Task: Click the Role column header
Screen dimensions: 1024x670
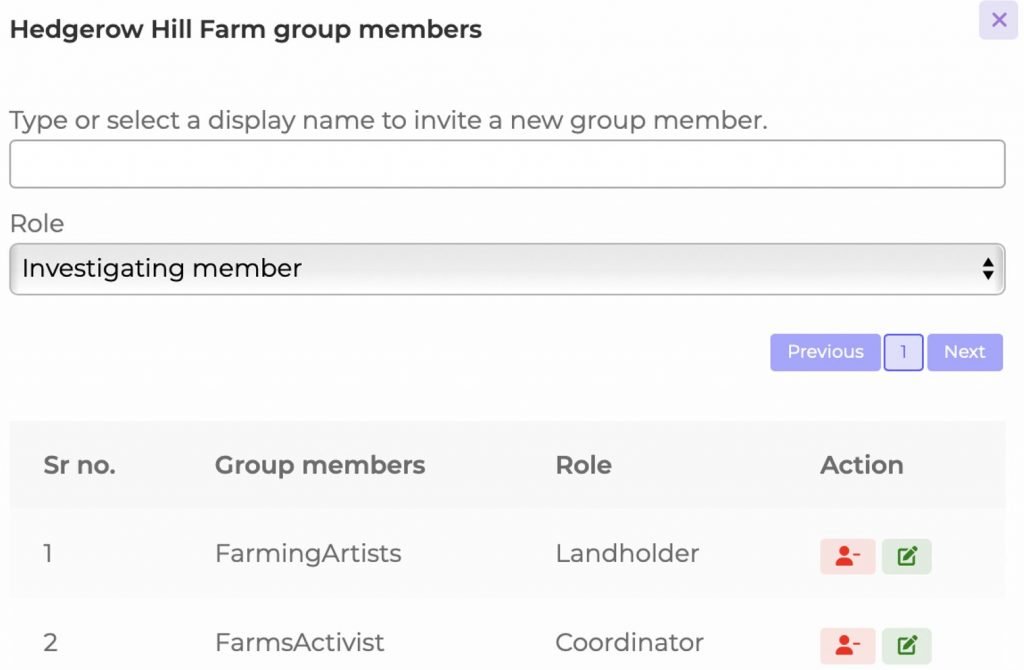Action: [x=583, y=465]
